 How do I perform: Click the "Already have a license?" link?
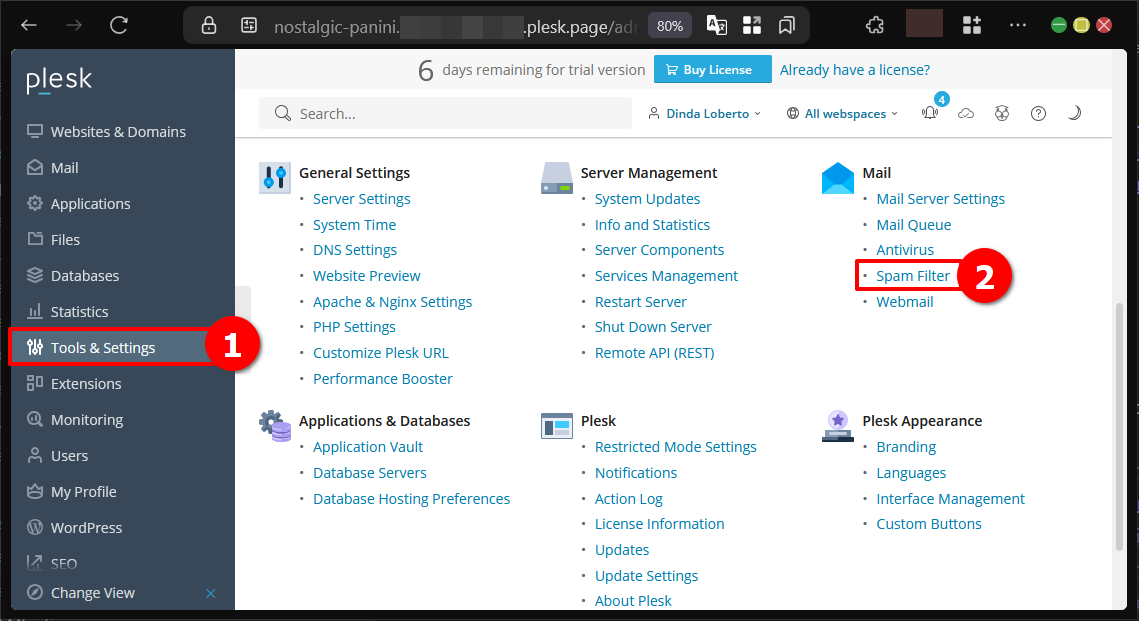coord(855,69)
